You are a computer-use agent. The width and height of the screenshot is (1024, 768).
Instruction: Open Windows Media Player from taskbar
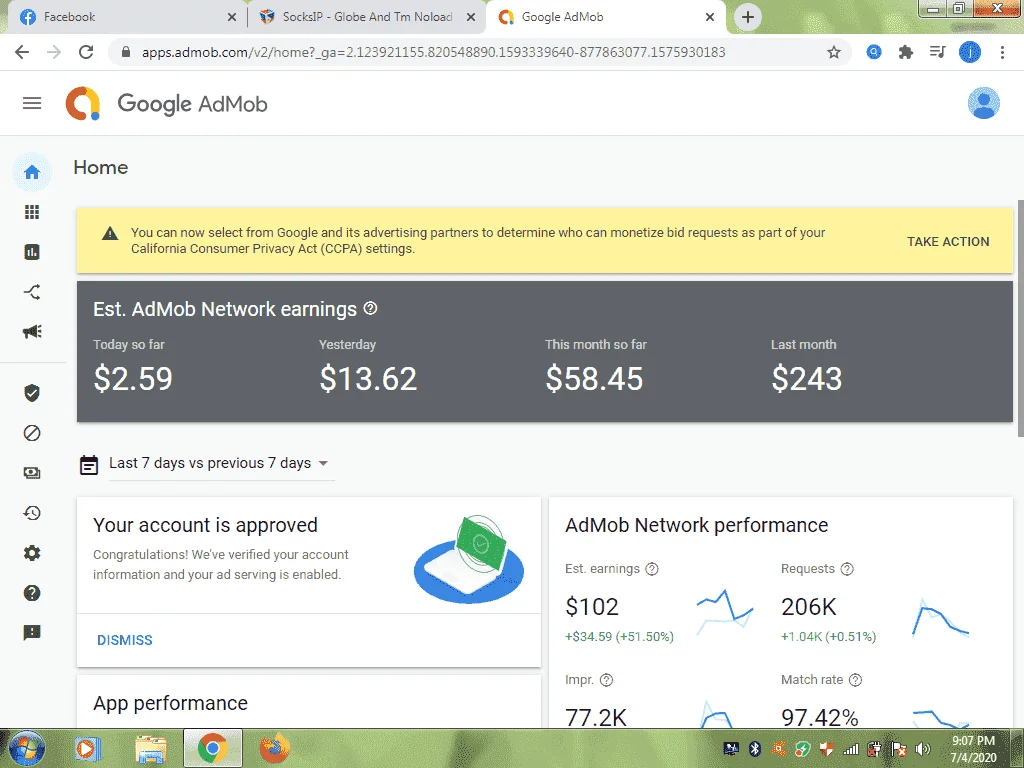click(x=88, y=748)
